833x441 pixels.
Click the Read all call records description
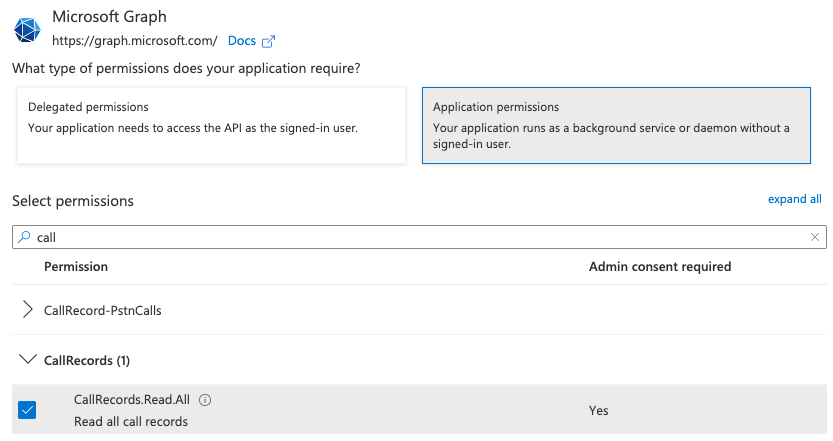(131, 421)
